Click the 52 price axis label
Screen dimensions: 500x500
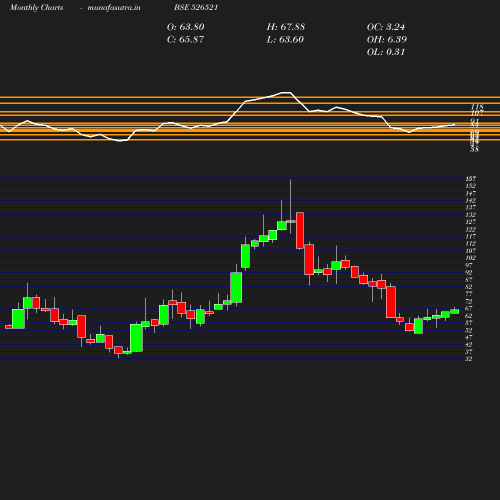pyautogui.click(x=469, y=330)
